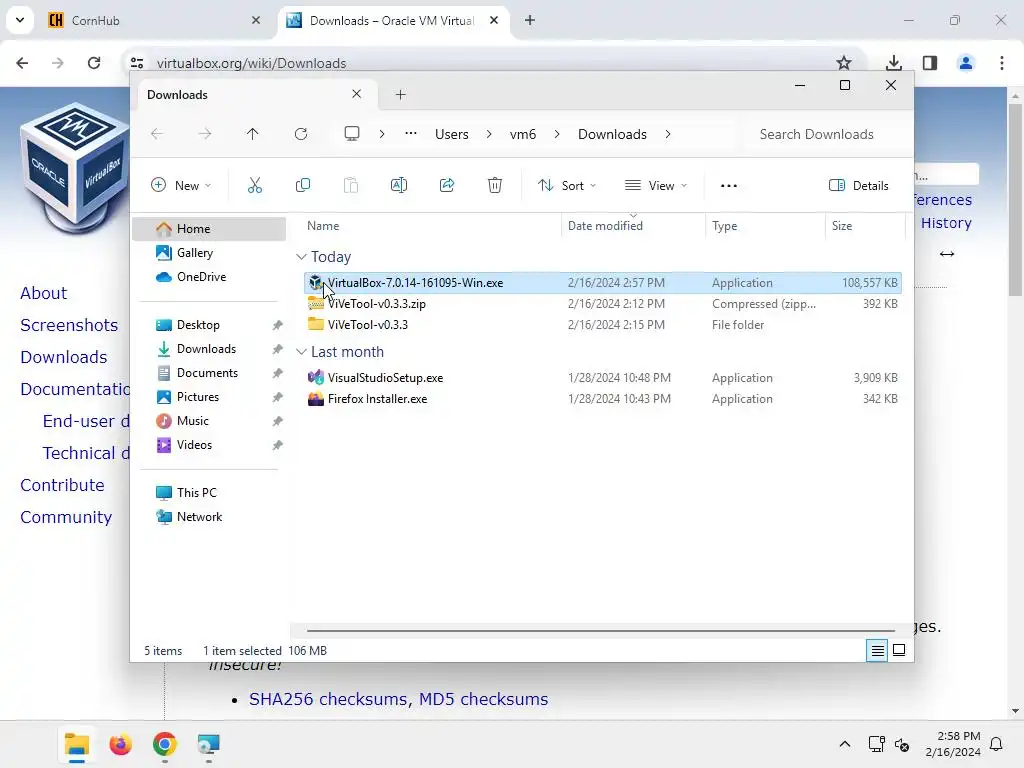The image size is (1024, 768).
Task: Open Chrome tab search dropdown arrow
Action: [x=20, y=20]
